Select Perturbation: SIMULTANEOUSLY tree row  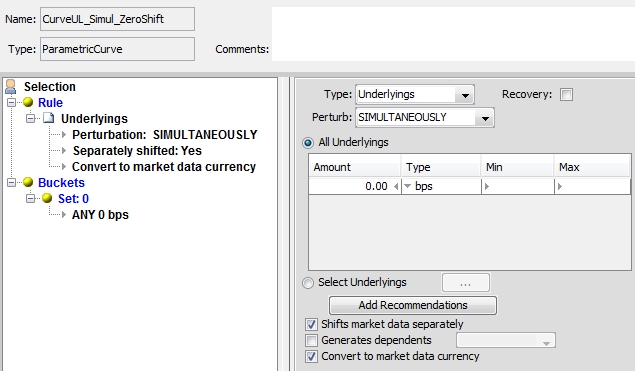[x=165, y=134]
